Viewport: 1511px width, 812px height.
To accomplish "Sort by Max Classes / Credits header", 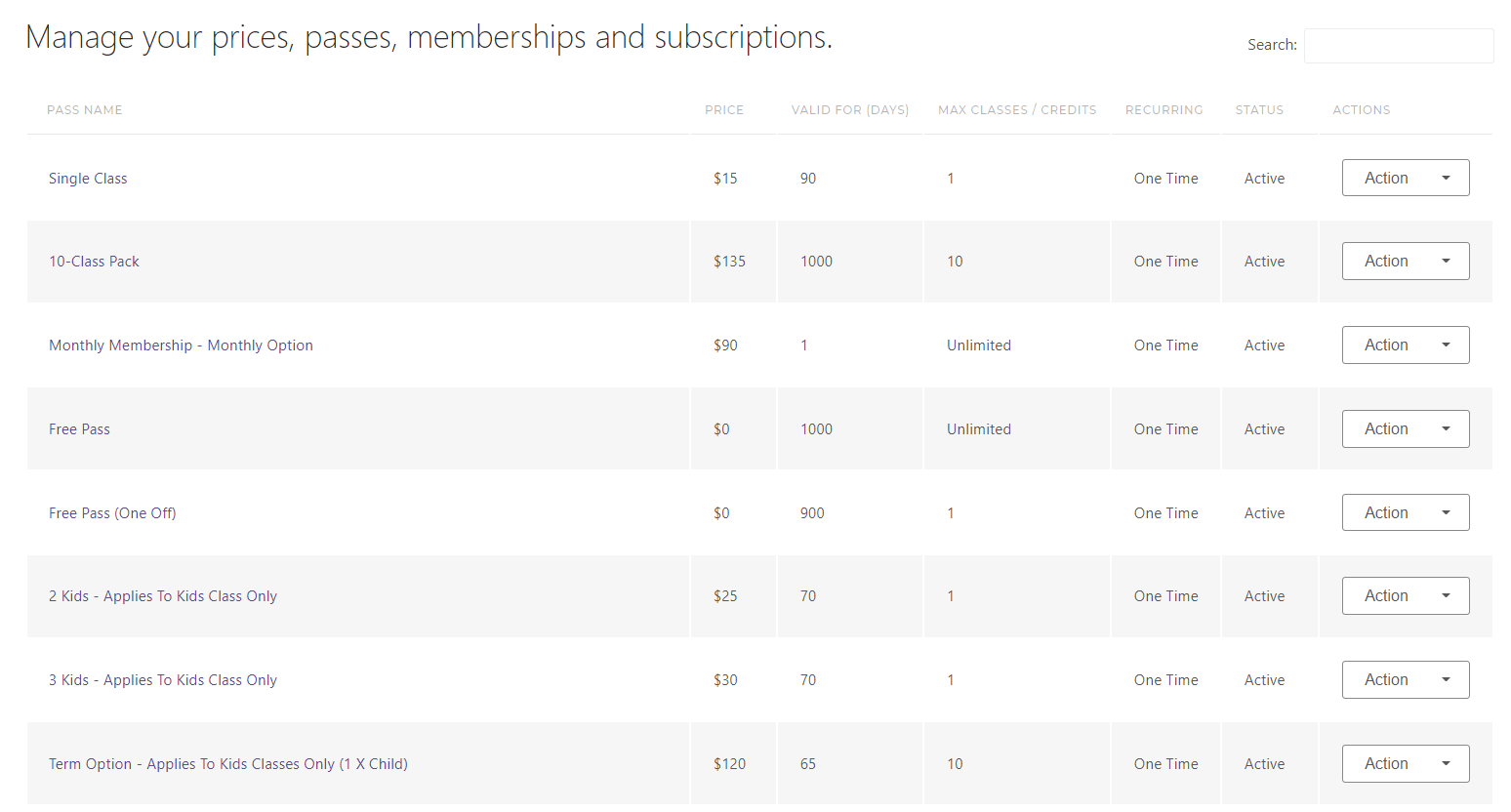I will click(x=1017, y=110).
